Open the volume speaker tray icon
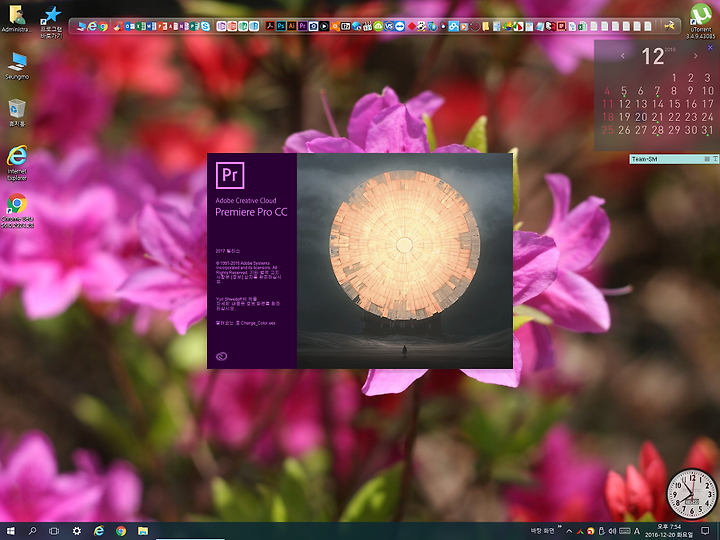Viewport: 720px width, 540px height. (x=613, y=531)
